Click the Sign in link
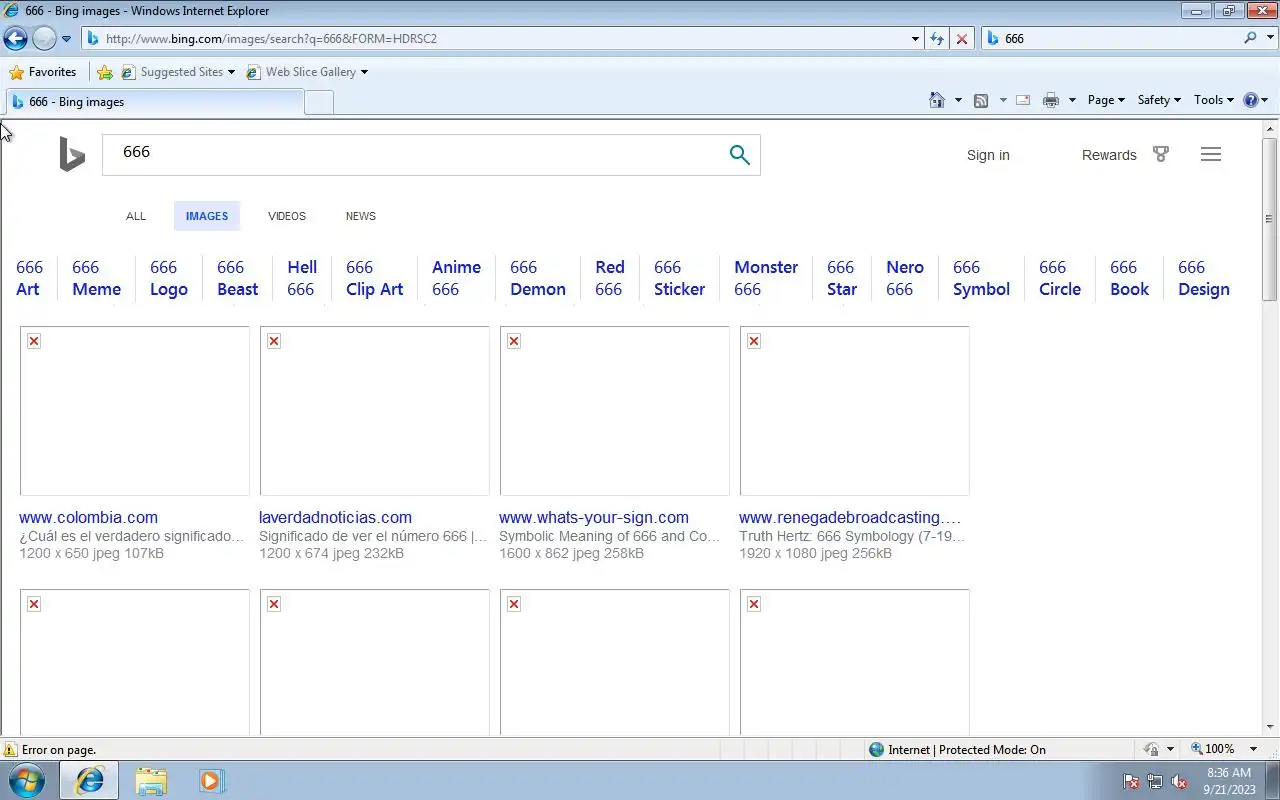The height and width of the screenshot is (800, 1280). click(988, 155)
